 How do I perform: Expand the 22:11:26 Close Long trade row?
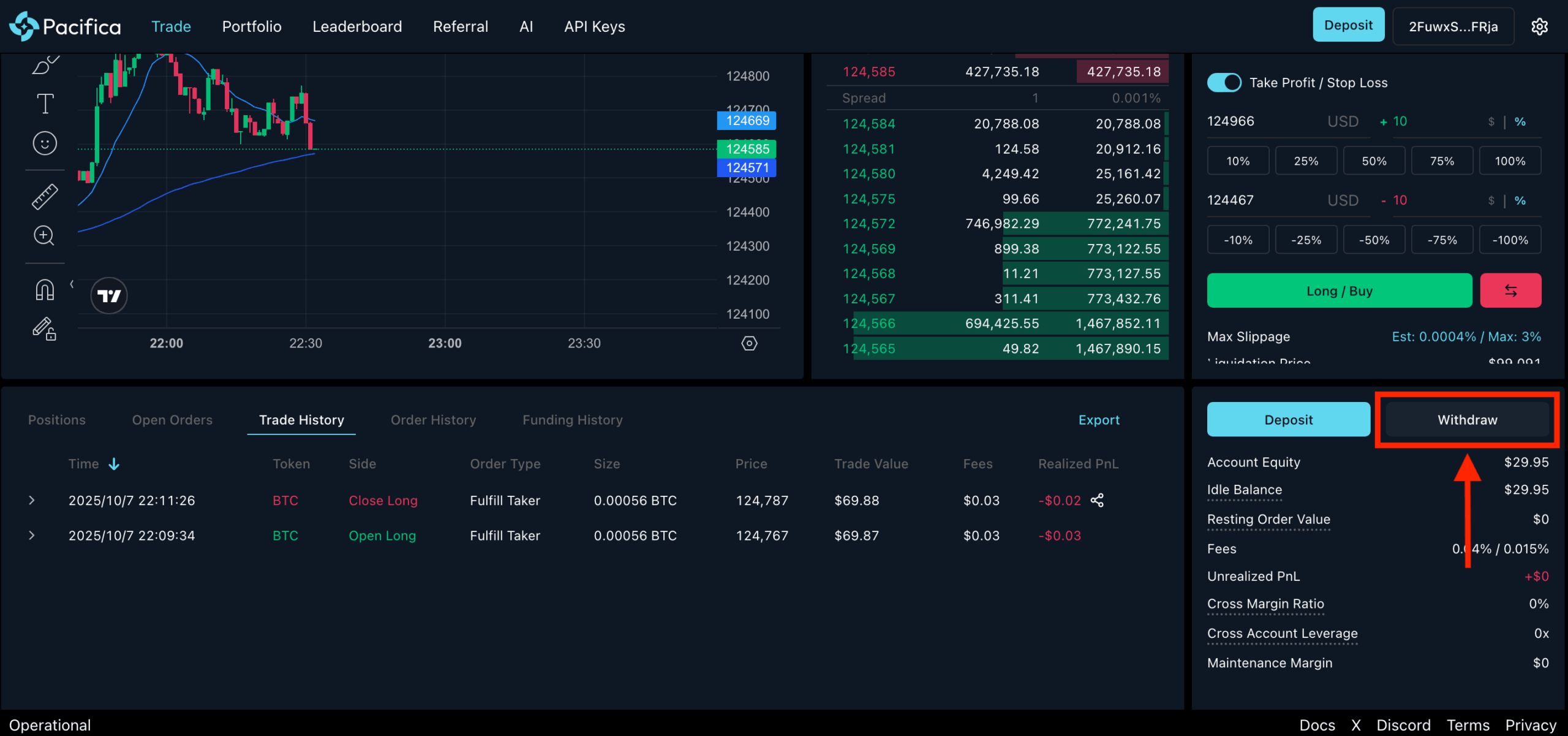(32, 501)
